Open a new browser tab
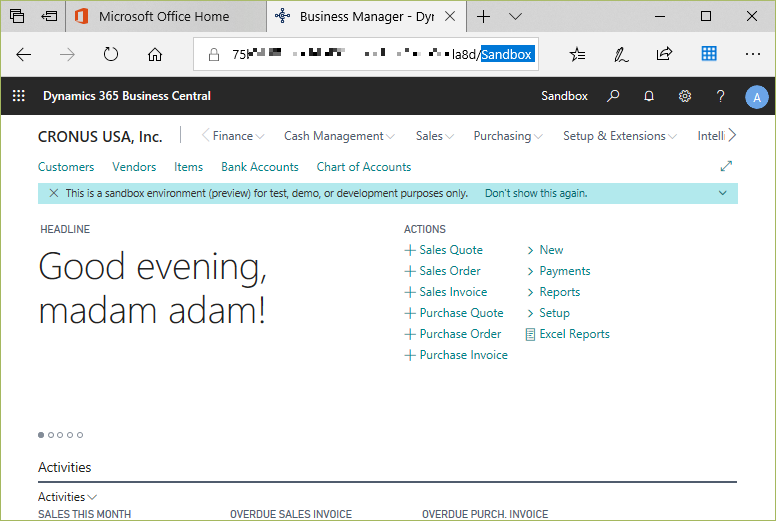 (484, 16)
